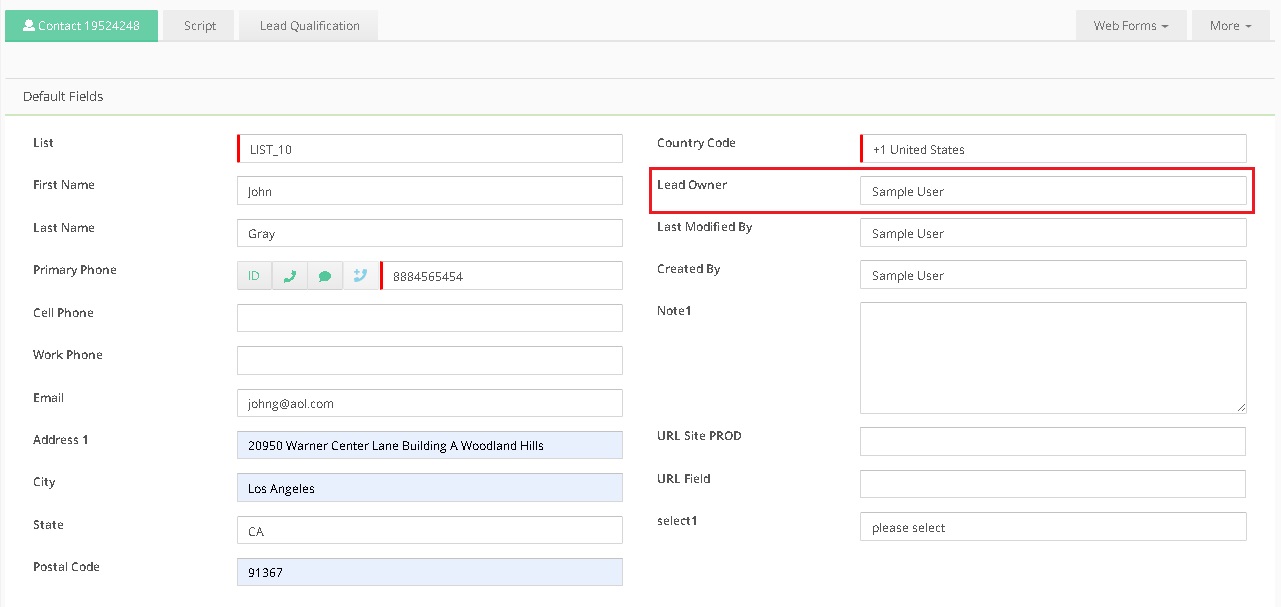Switch to the Script tab

(200, 26)
